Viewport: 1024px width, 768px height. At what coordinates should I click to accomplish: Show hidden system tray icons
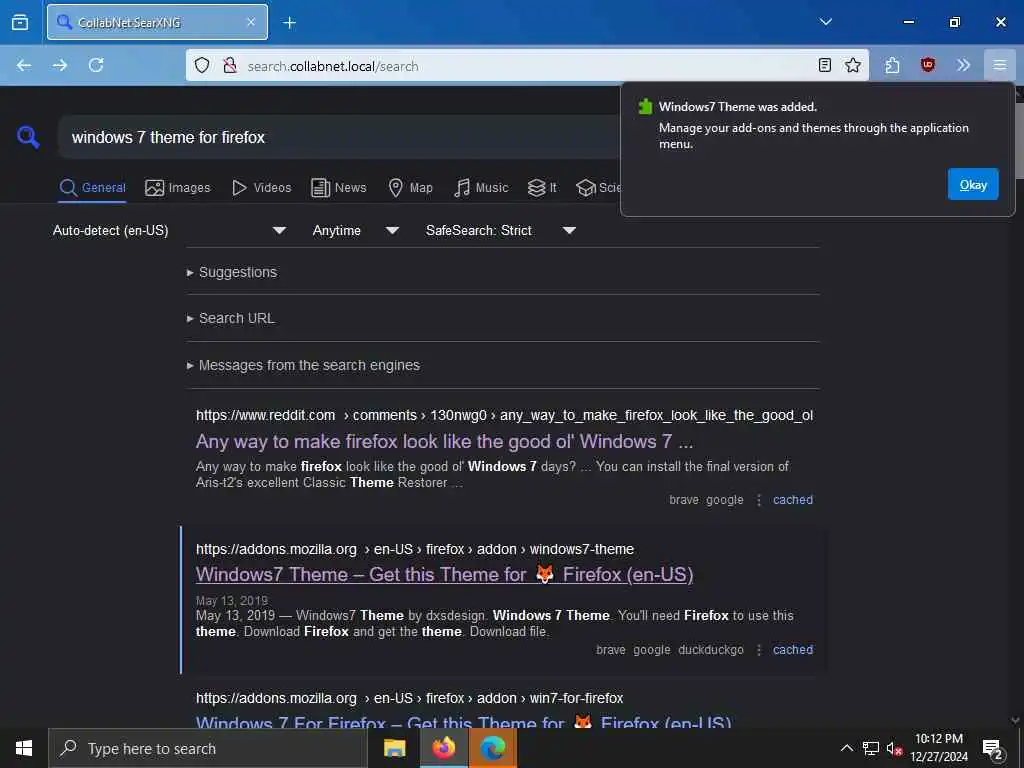846,748
